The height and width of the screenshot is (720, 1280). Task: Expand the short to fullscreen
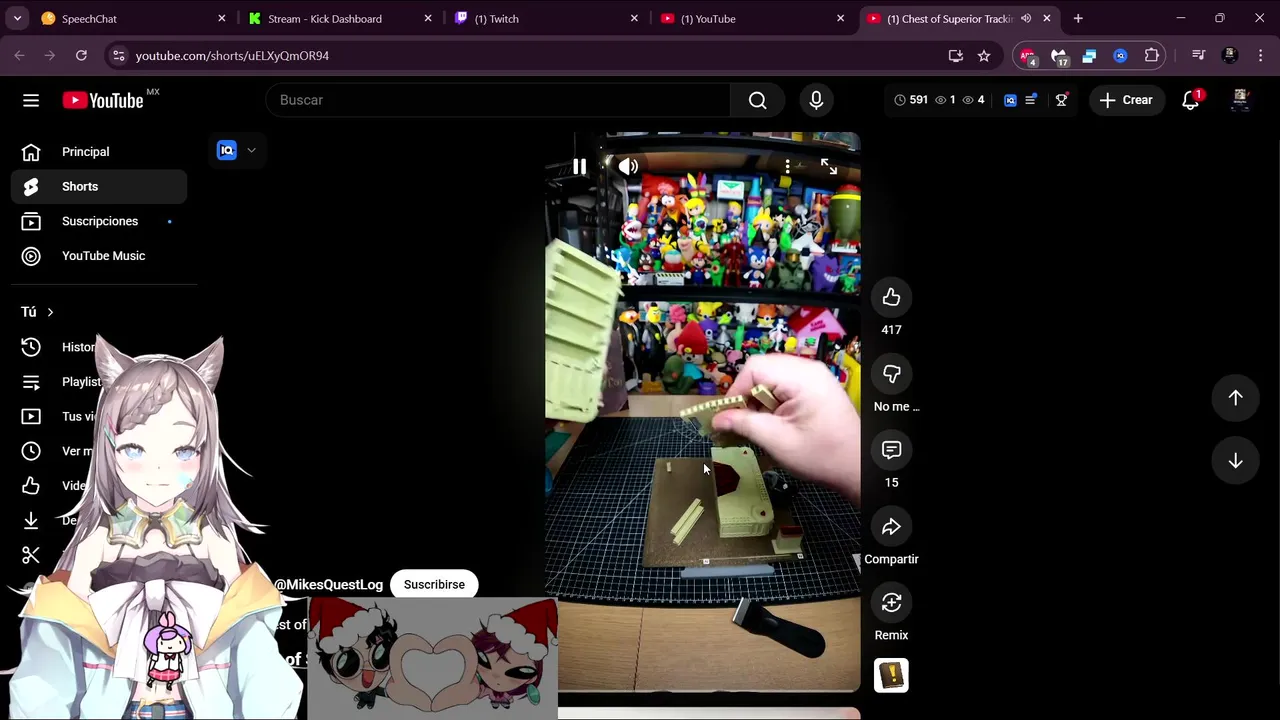(829, 167)
